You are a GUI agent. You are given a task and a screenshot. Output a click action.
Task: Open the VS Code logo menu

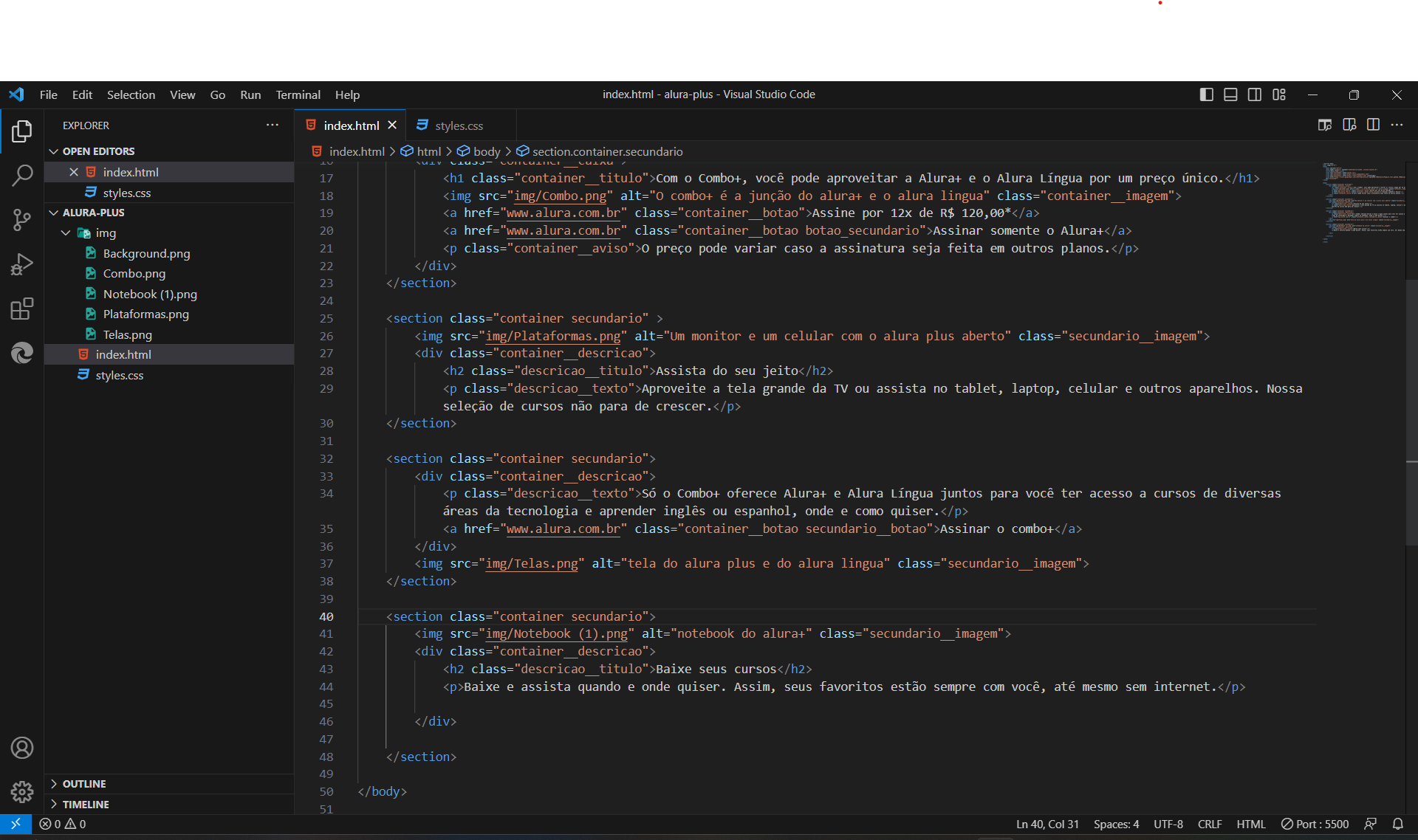tap(16, 94)
